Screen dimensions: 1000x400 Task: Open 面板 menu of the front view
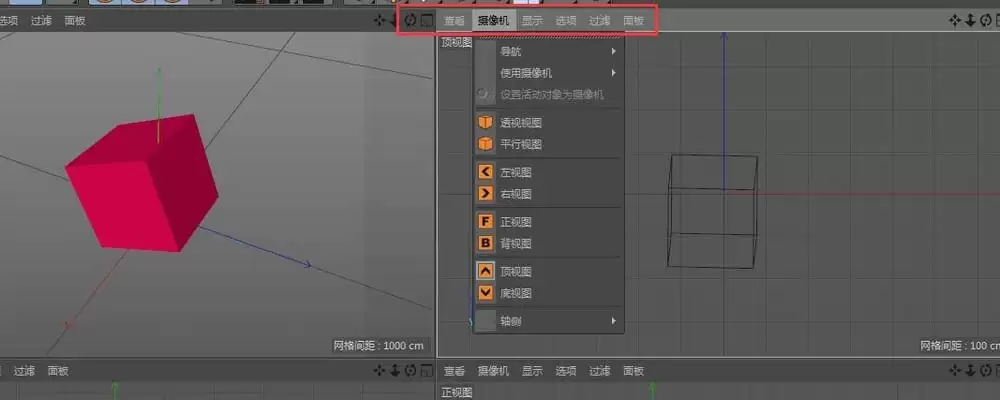633,371
